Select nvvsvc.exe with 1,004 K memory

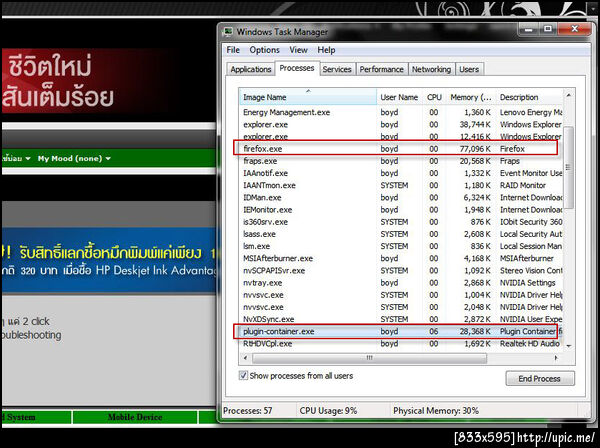(x=401, y=295)
